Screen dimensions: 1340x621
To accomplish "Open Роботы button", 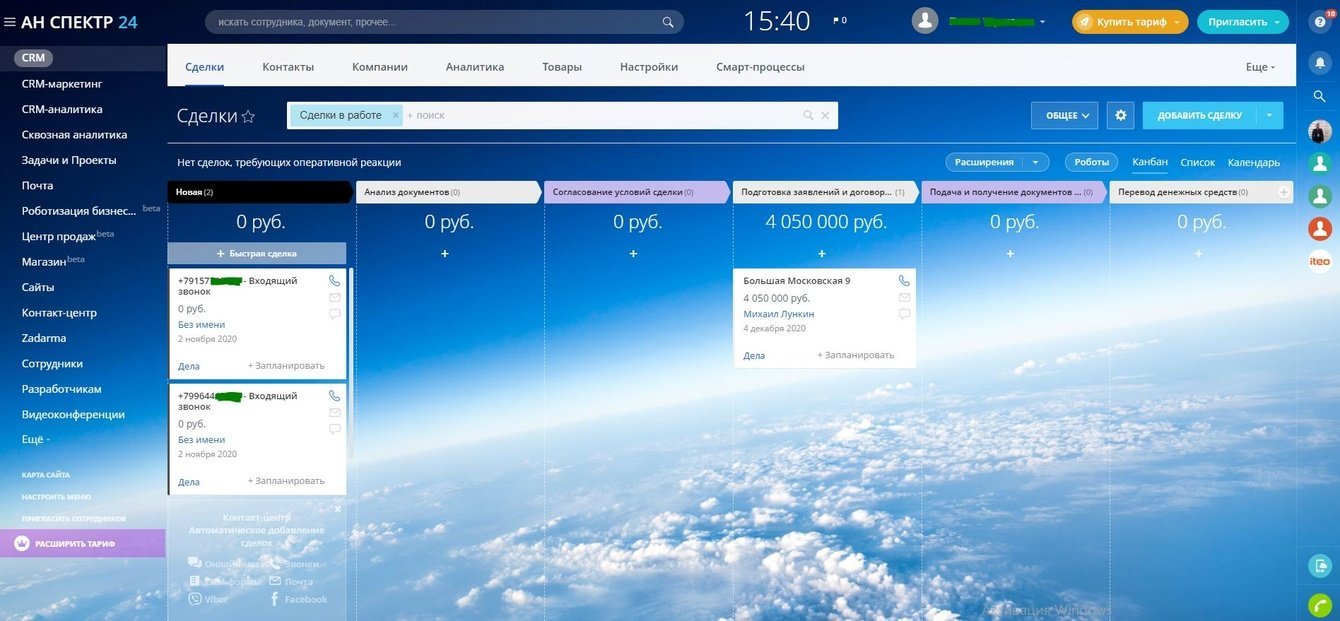I will pyautogui.click(x=1092, y=162).
